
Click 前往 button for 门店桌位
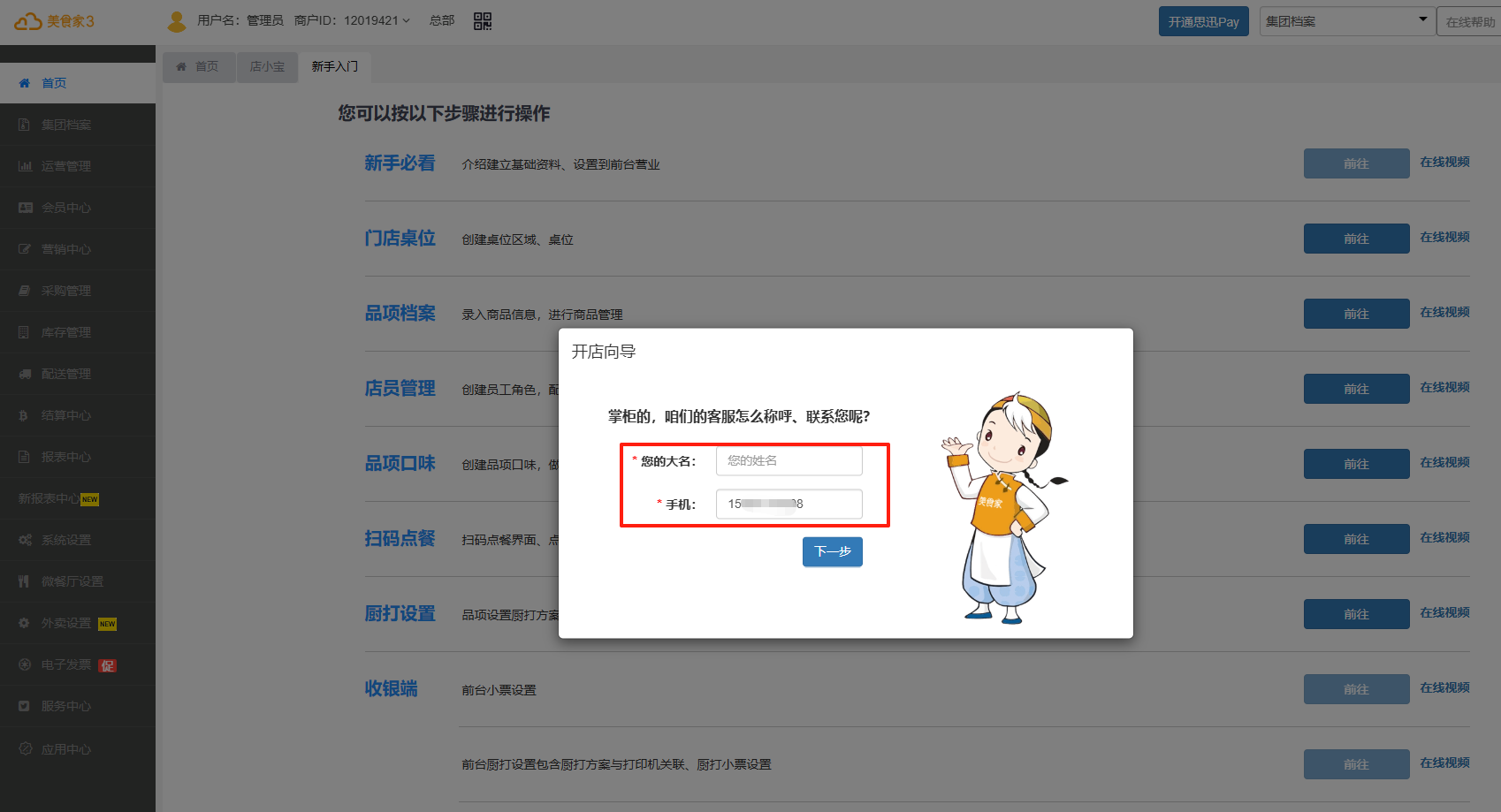pos(1356,239)
